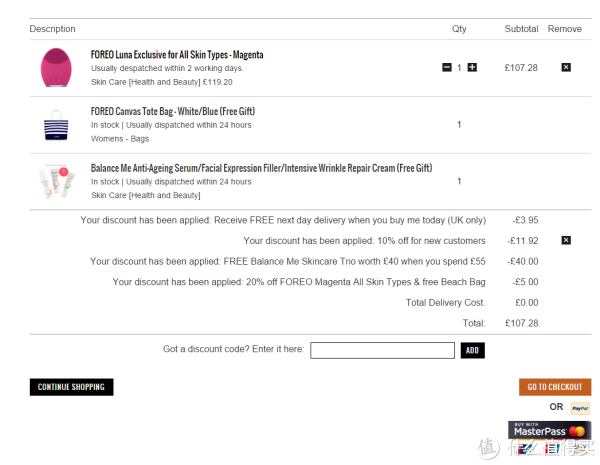Choose Buy with MasterPass button
The width and height of the screenshot is (600, 465).
(549, 430)
